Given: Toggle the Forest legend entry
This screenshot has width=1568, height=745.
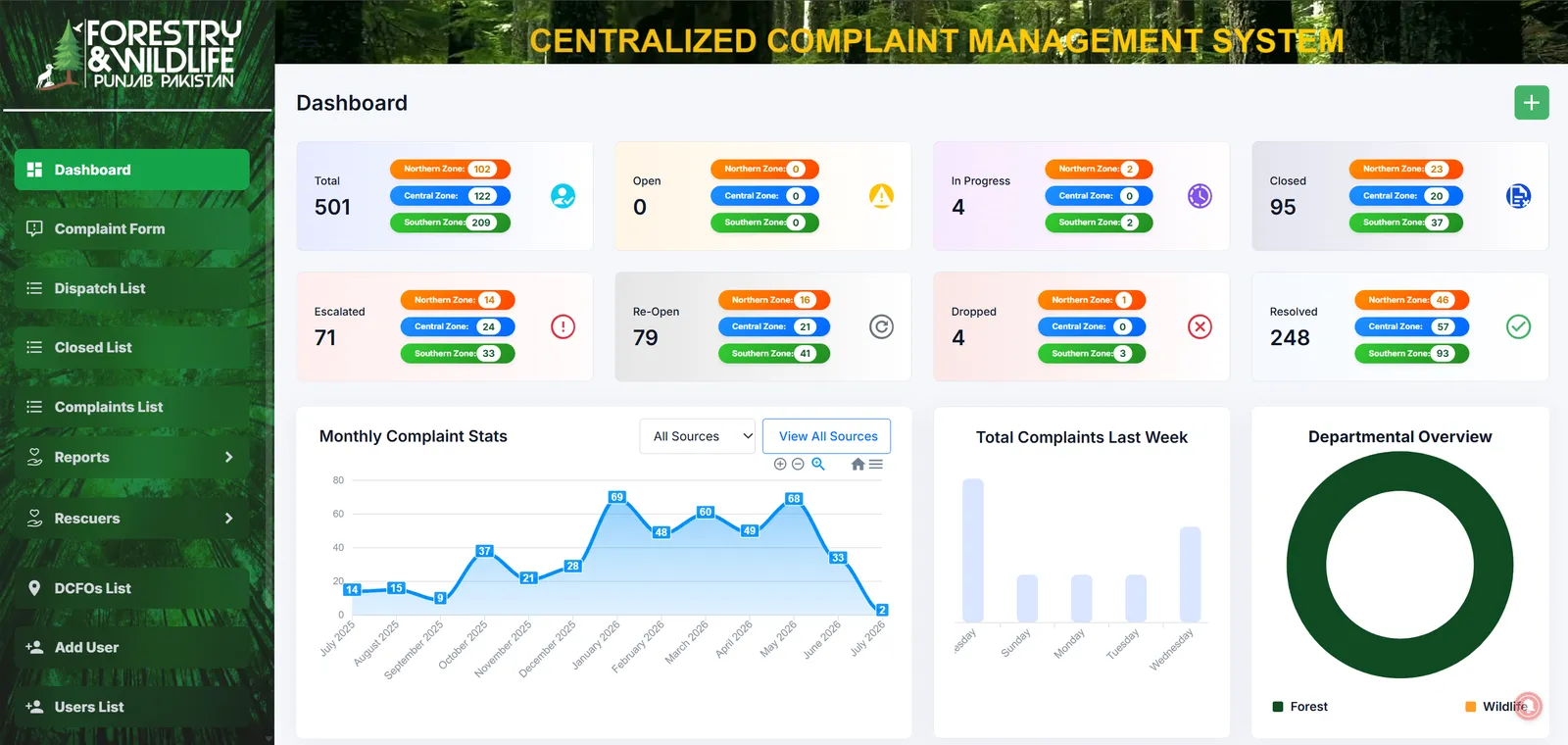Looking at the screenshot, I should point(1299,707).
